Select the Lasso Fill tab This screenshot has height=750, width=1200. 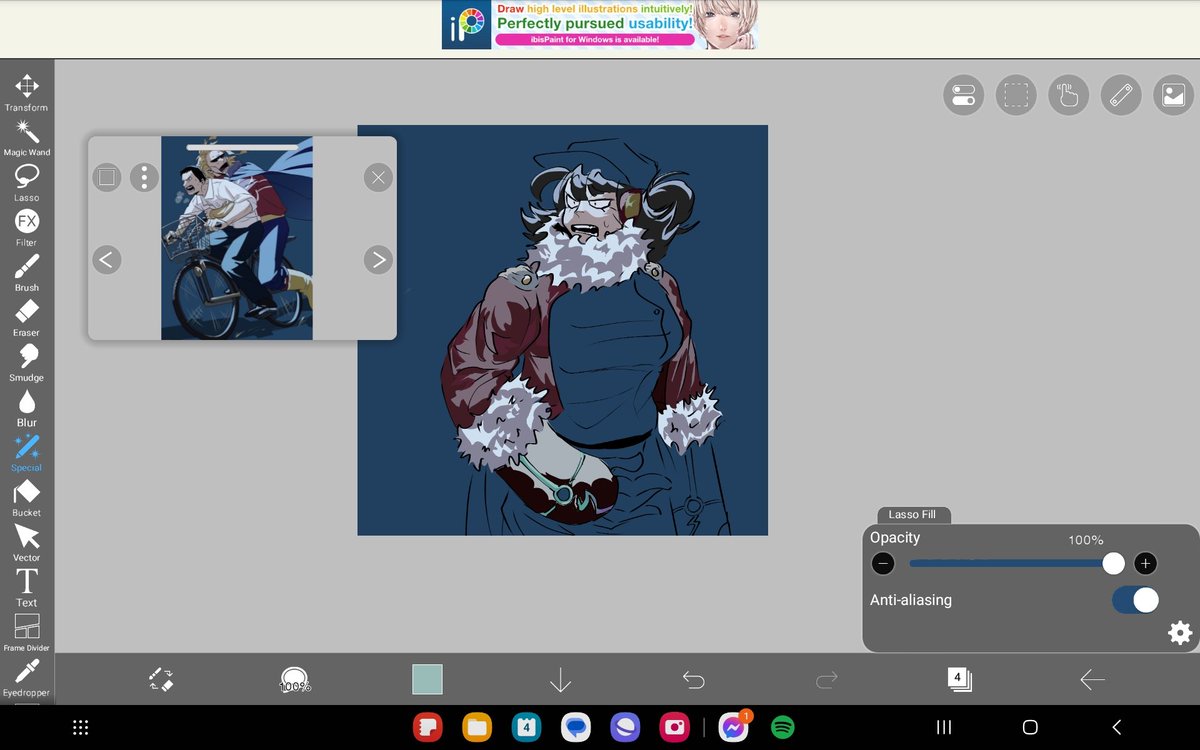[912, 515]
